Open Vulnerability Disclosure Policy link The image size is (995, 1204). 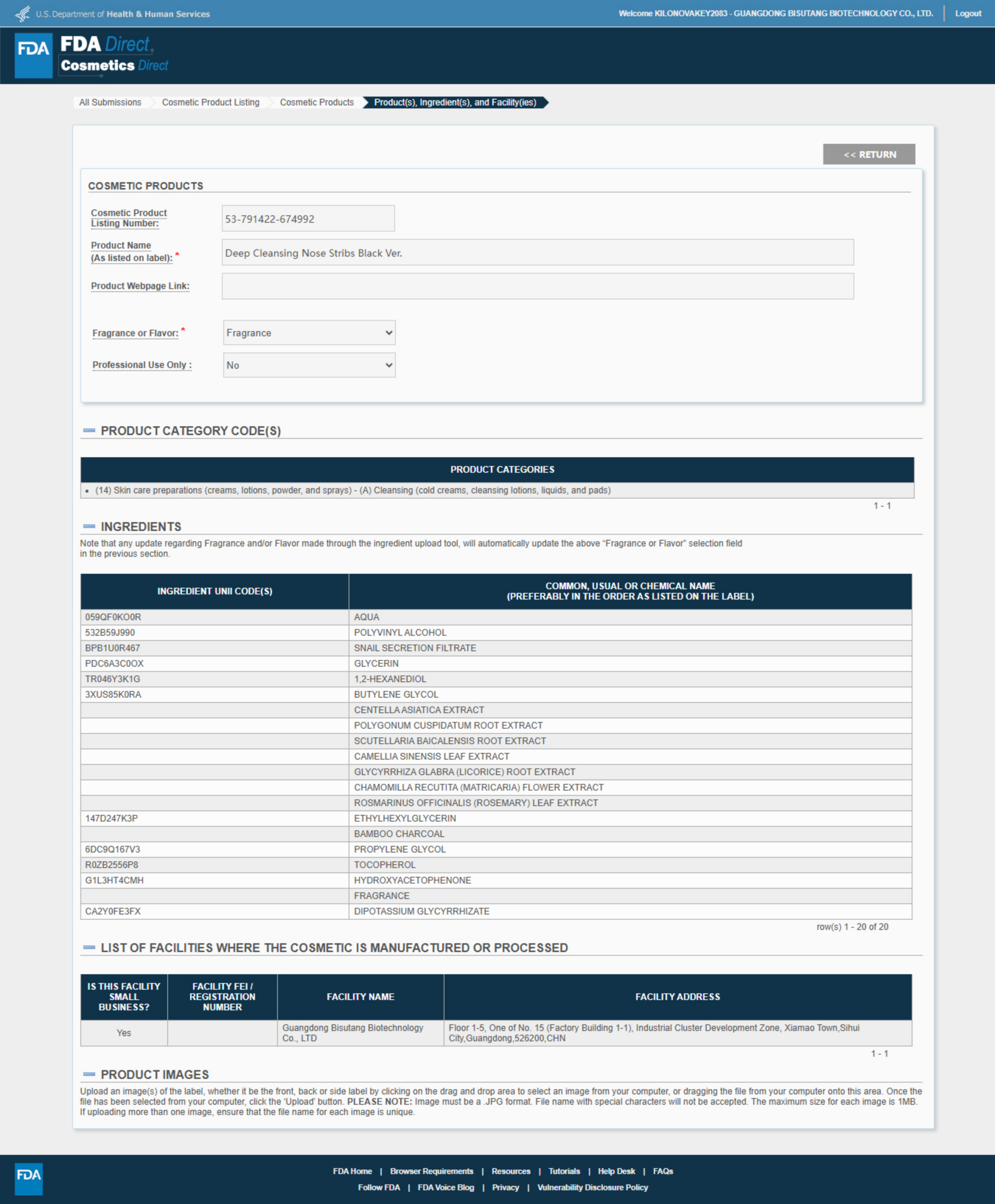tap(592, 1187)
